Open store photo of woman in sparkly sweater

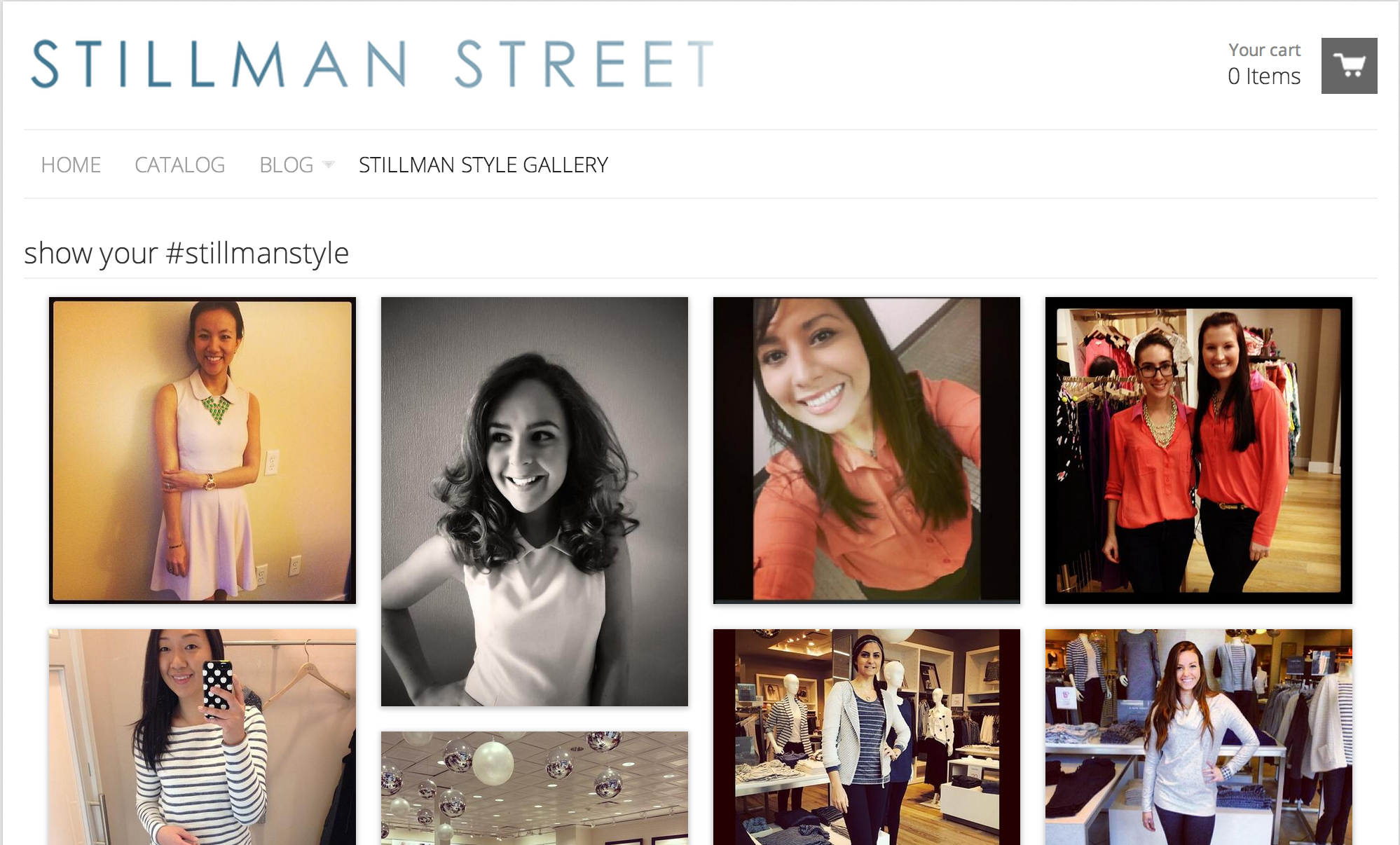coord(1199,737)
